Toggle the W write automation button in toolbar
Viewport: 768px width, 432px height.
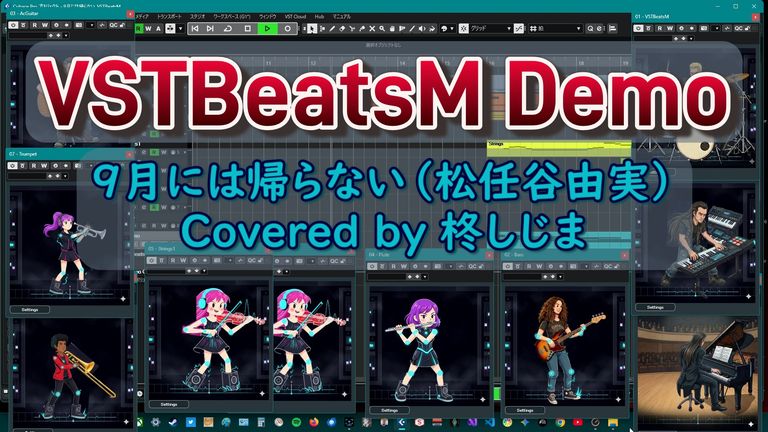tap(149, 29)
